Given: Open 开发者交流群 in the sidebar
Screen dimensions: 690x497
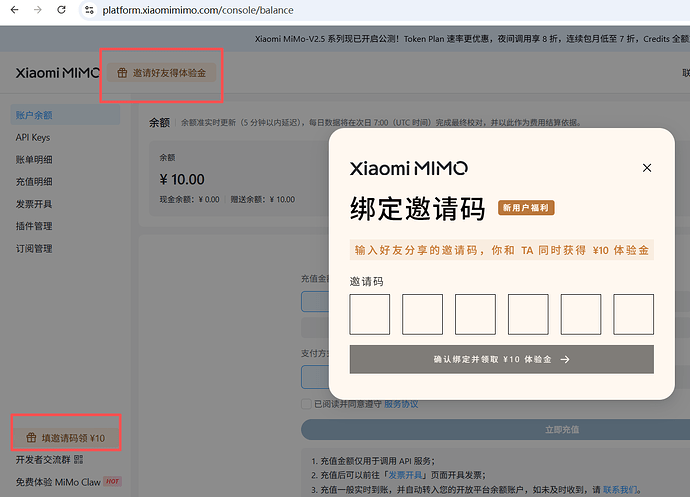Looking at the screenshot, I should point(43,460).
